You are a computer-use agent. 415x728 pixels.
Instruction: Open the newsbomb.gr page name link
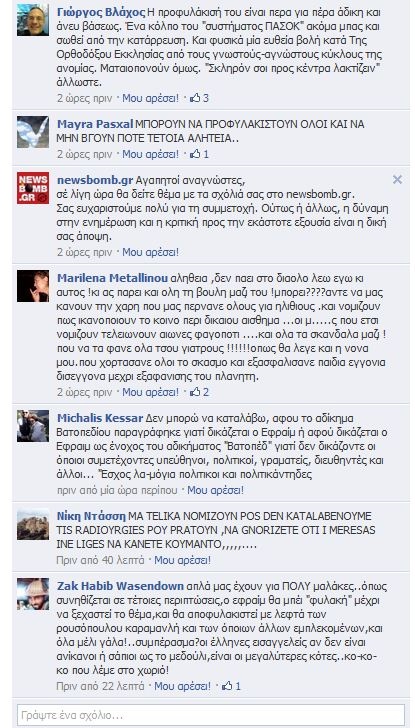coord(95,180)
